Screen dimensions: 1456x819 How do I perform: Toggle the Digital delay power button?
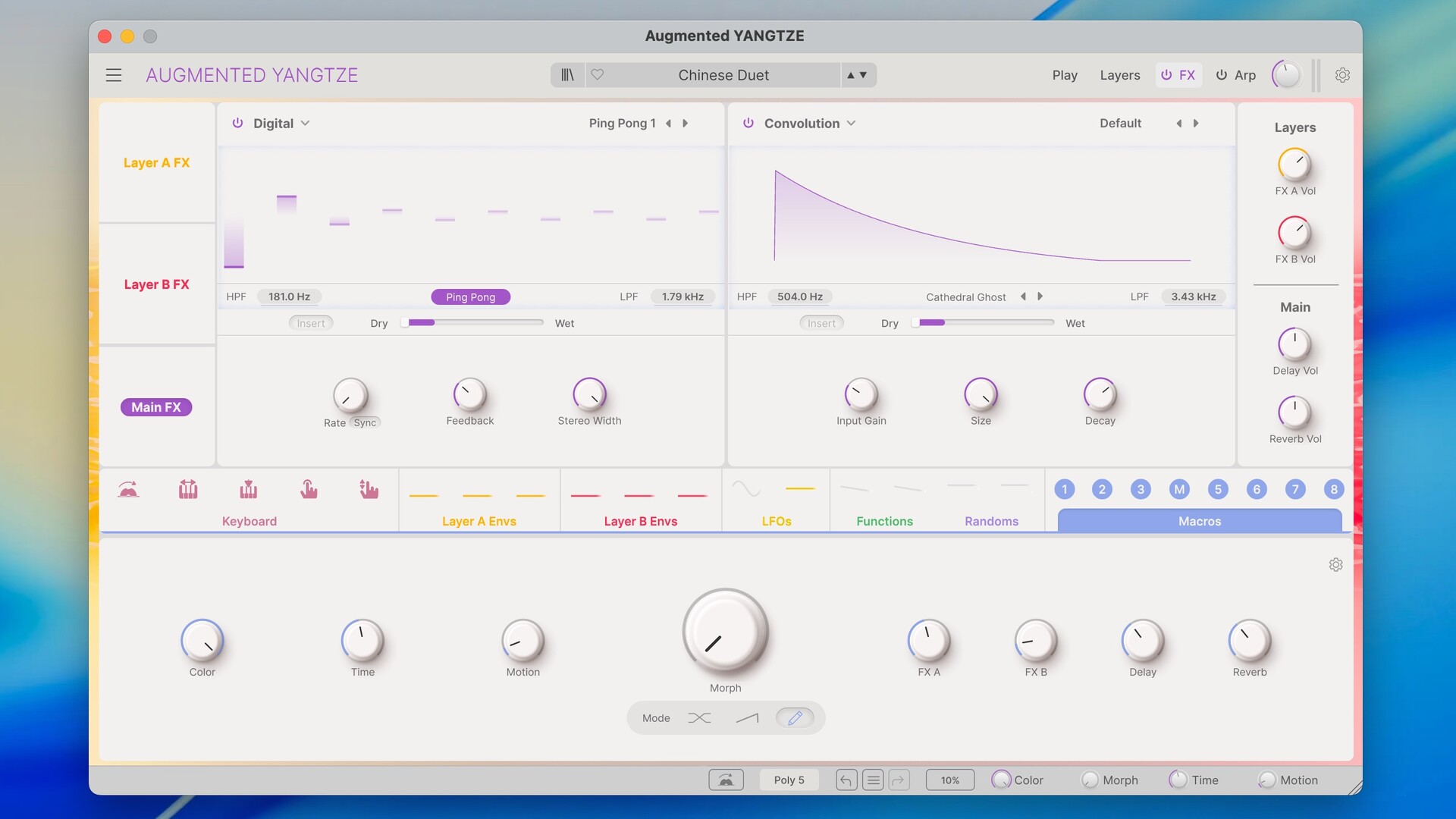[x=237, y=123]
